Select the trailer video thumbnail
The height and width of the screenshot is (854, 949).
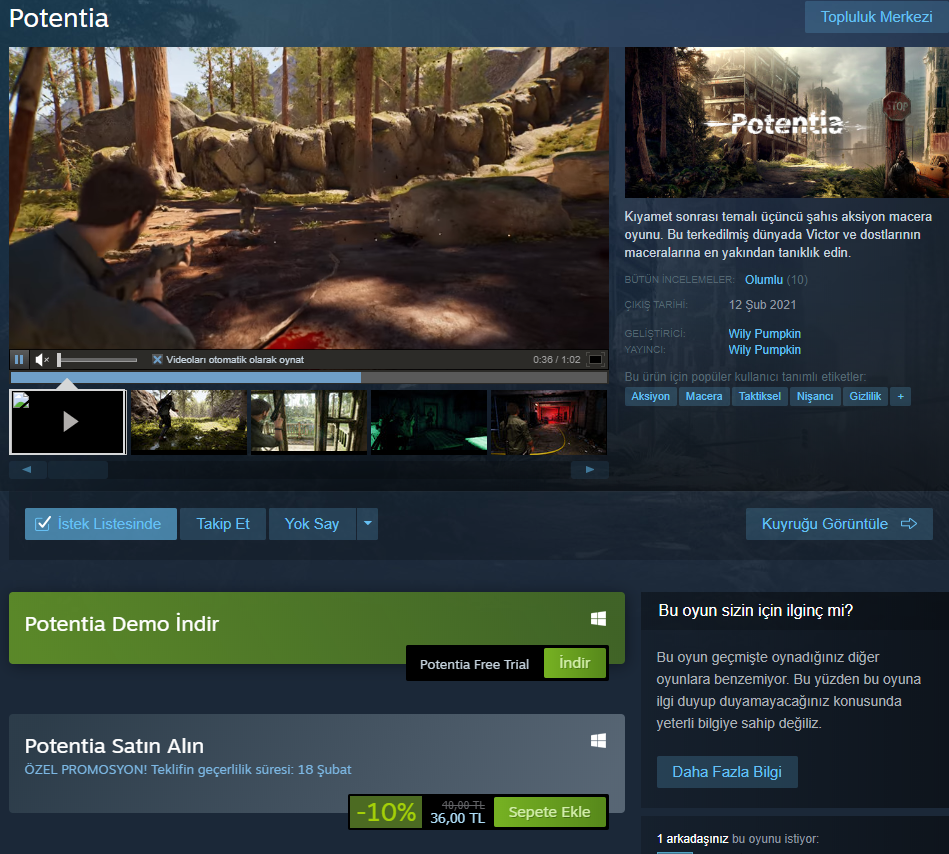point(68,422)
